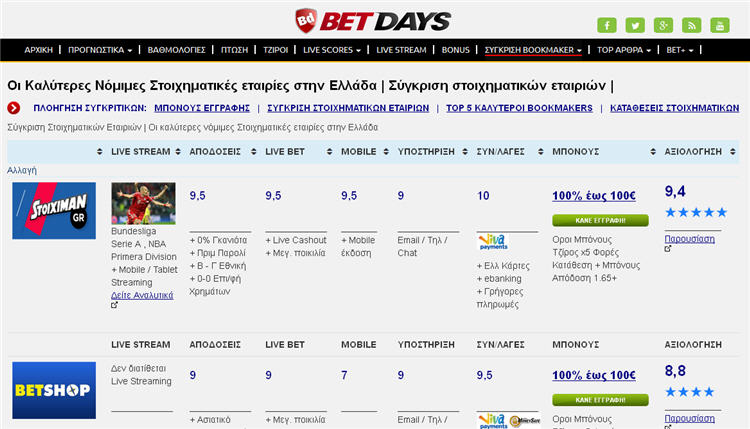Sort table by ΥΠΟΣΤΗΡΙΞΗ column

pos(432,152)
